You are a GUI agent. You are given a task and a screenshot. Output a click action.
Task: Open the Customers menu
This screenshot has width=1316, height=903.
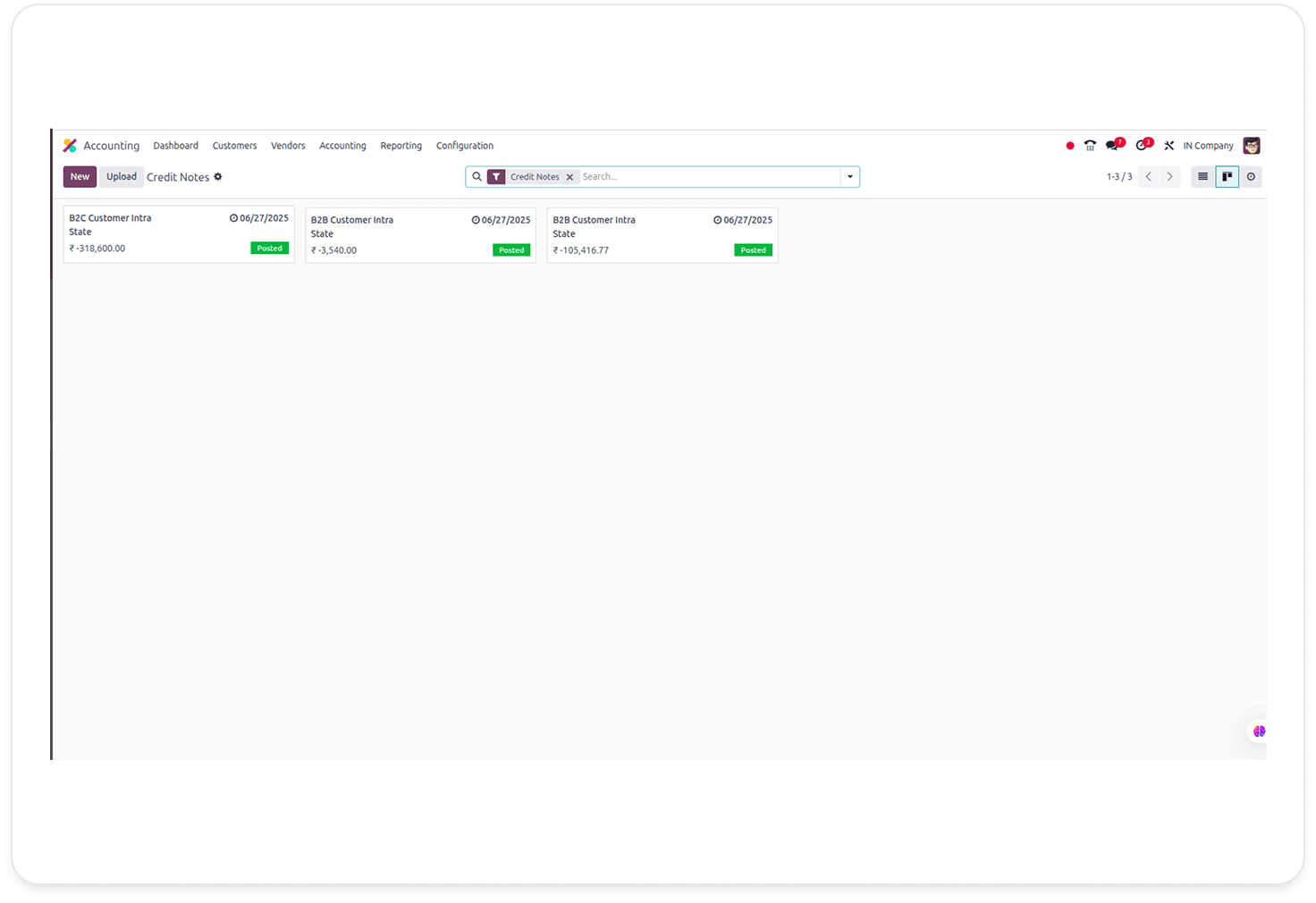(x=234, y=146)
